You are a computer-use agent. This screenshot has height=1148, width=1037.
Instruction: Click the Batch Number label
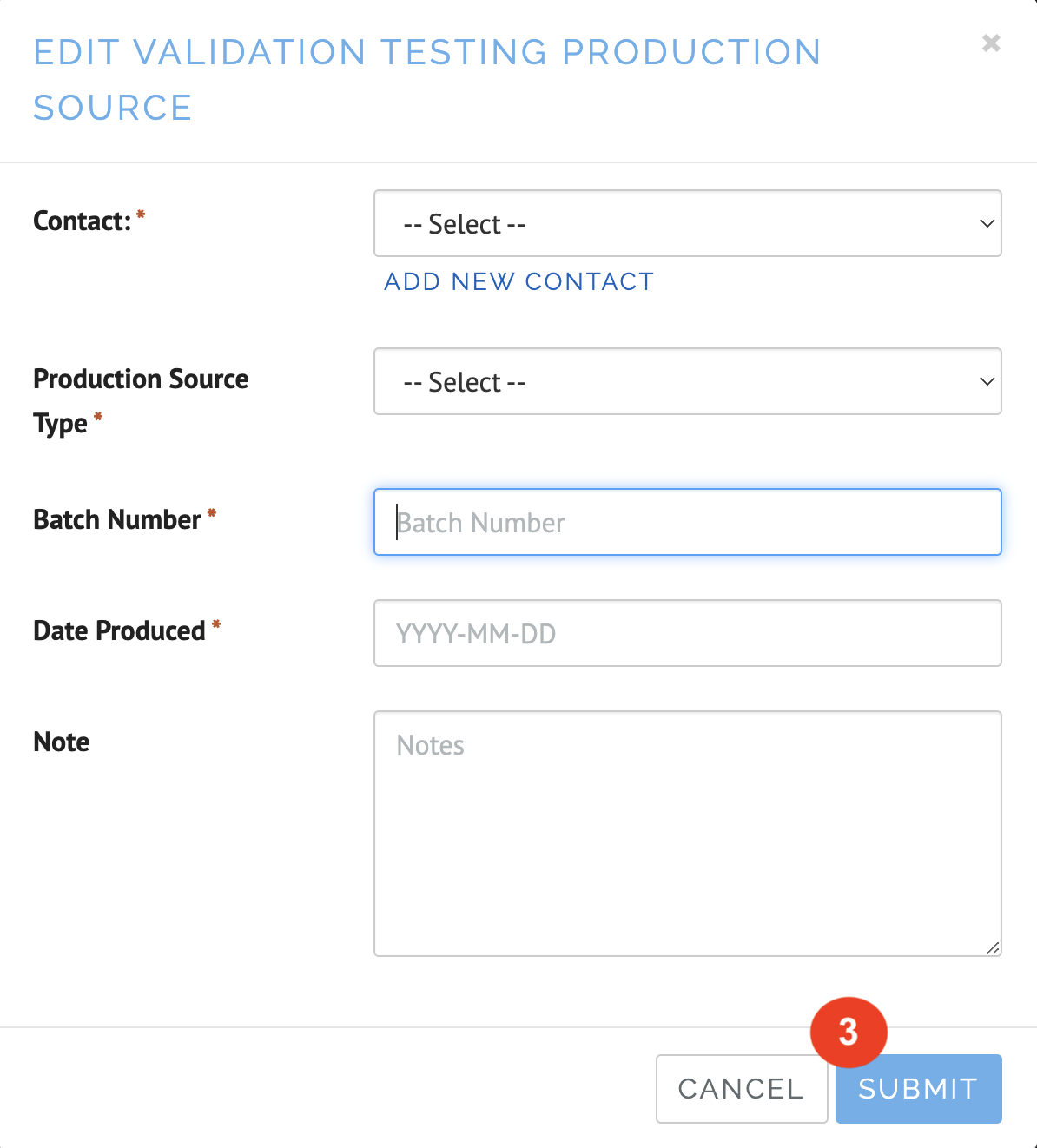(117, 520)
